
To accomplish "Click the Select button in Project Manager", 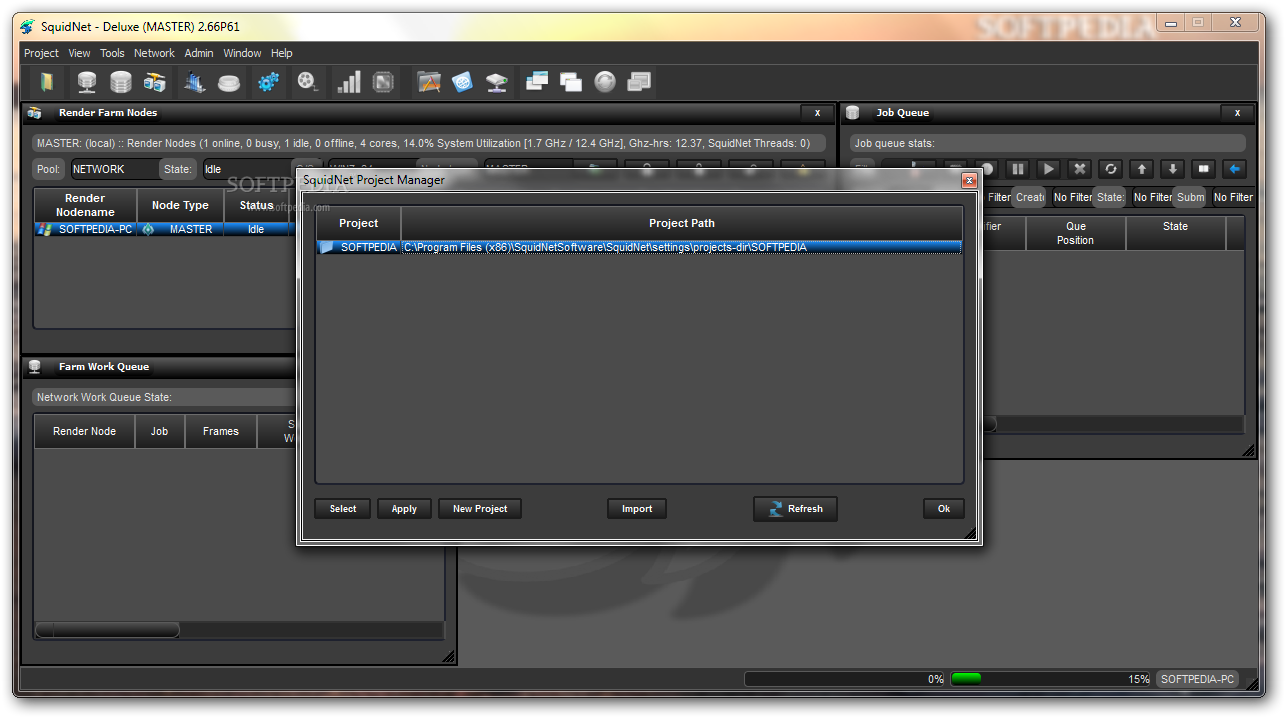I will click(343, 509).
